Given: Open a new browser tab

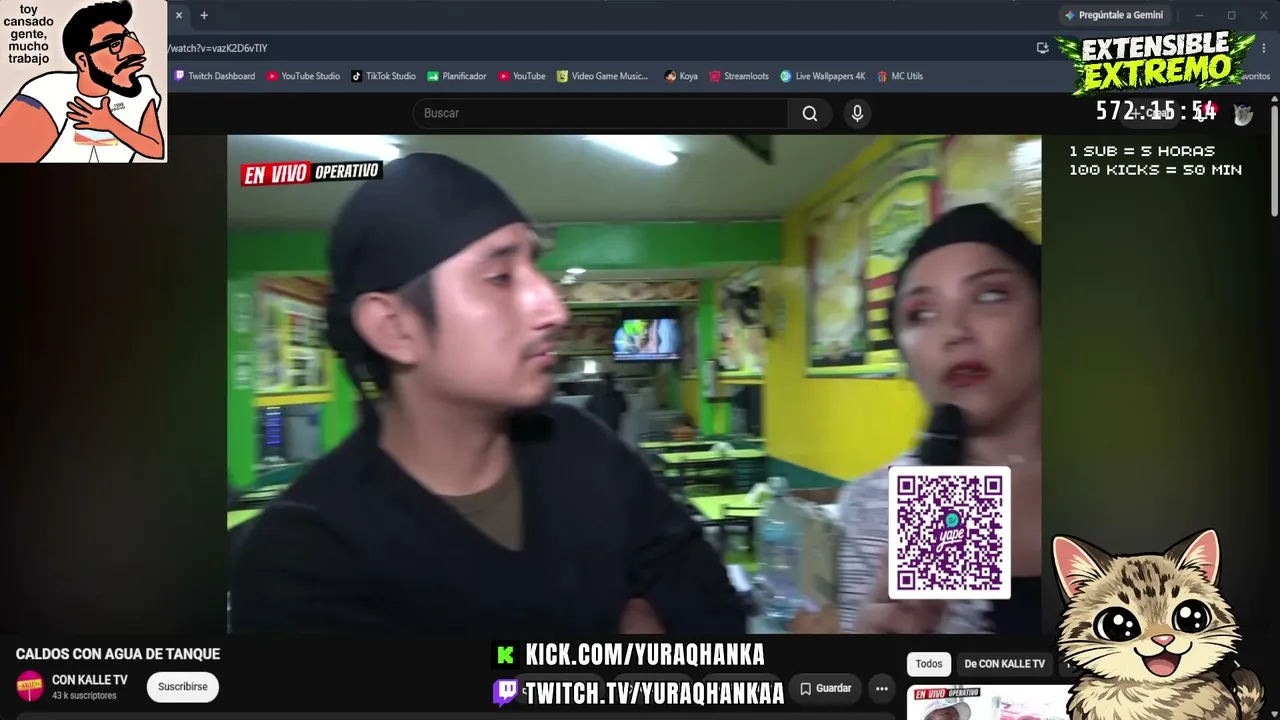Looking at the screenshot, I should [x=204, y=15].
